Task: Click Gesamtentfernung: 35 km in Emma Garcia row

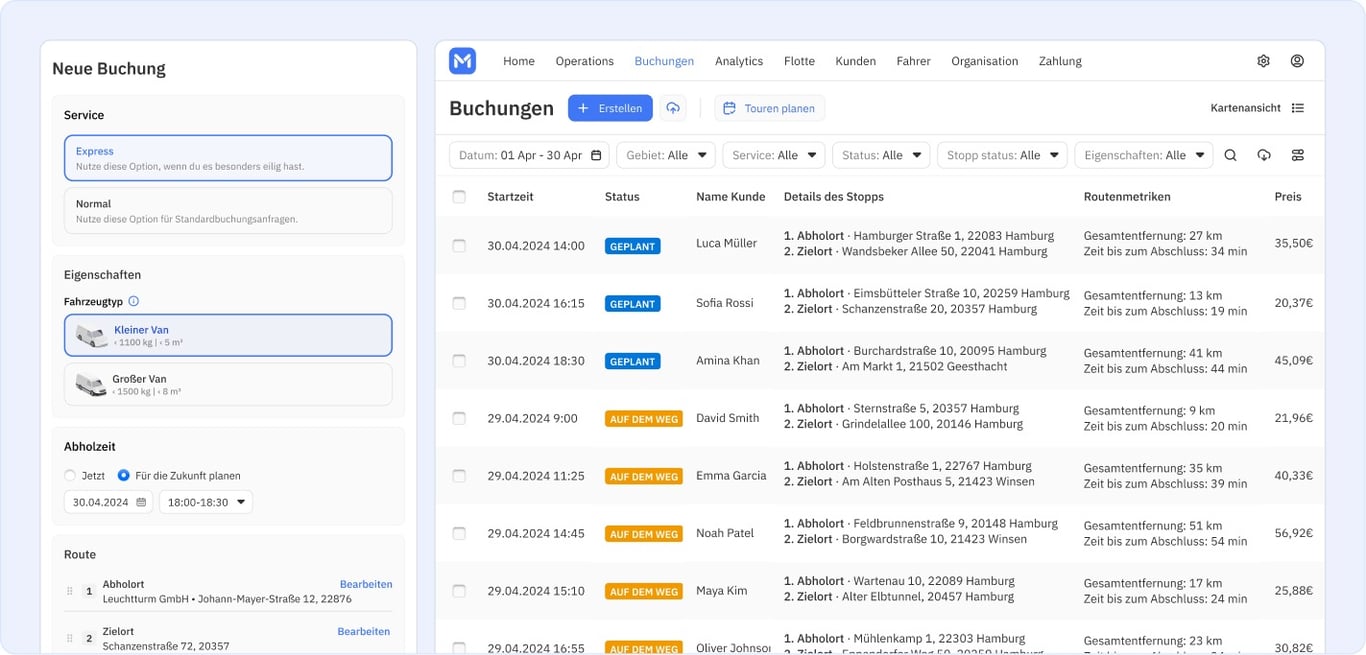Action: [x=1153, y=468]
